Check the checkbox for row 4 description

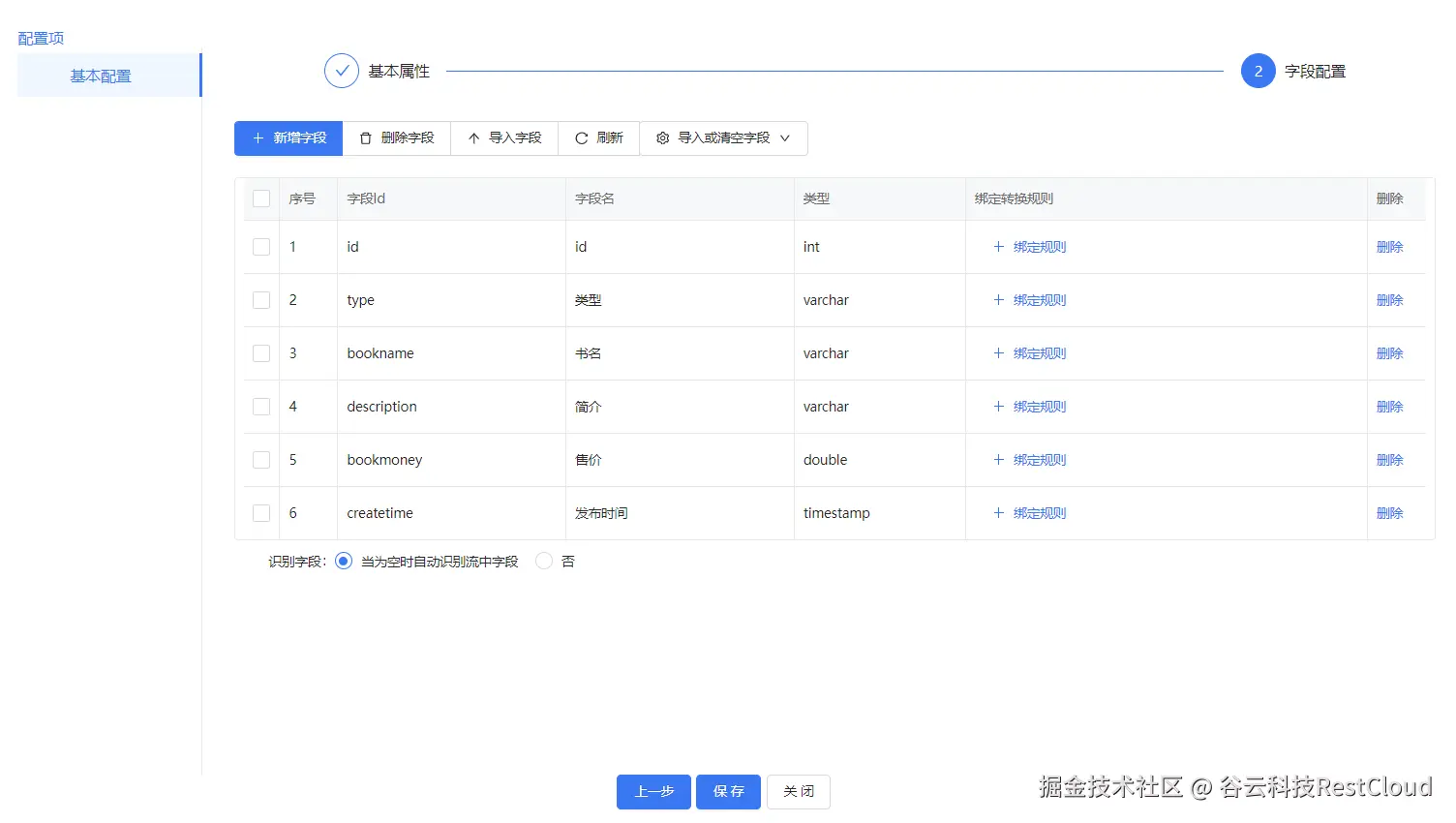pyautogui.click(x=261, y=407)
